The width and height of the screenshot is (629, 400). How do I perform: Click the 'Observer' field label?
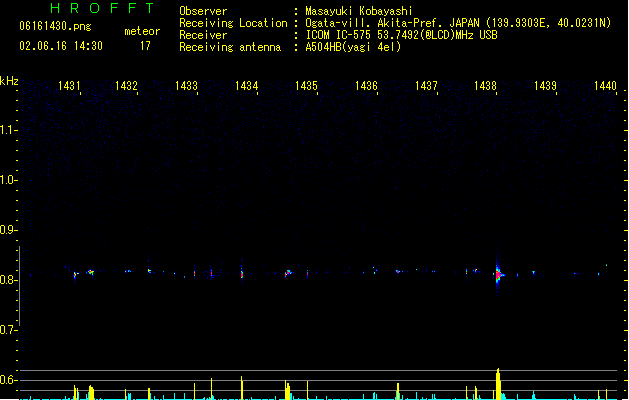point(203,11)
